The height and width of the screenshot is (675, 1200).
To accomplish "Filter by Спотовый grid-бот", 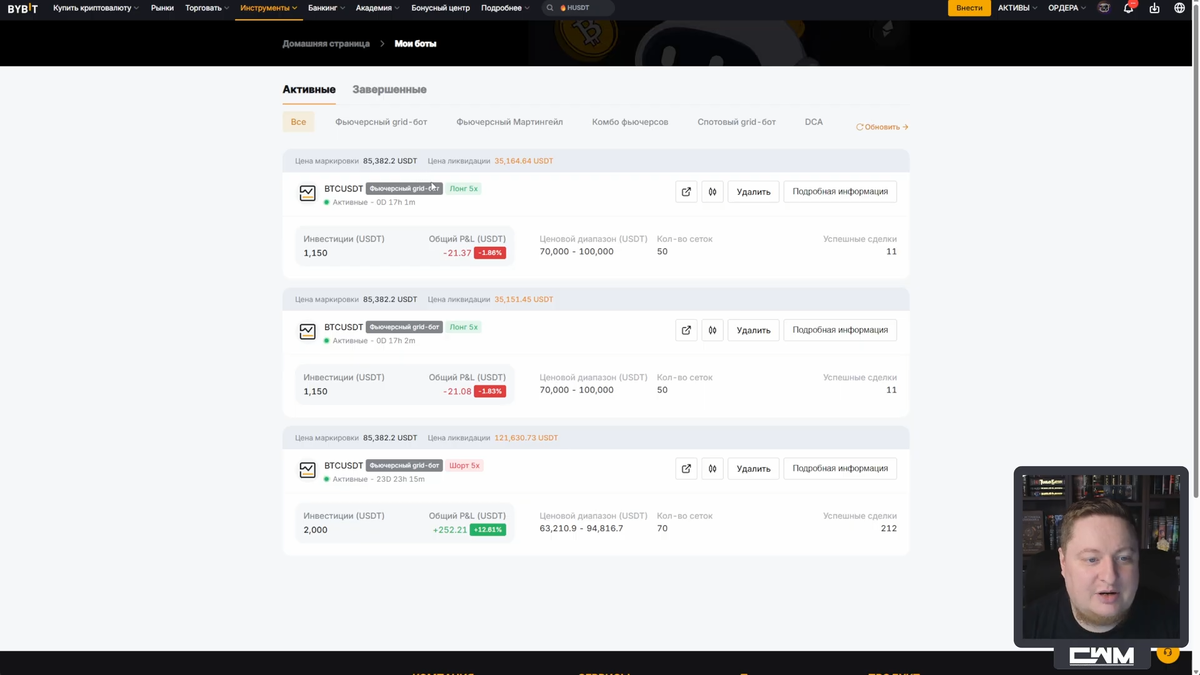I will (736, 122).
